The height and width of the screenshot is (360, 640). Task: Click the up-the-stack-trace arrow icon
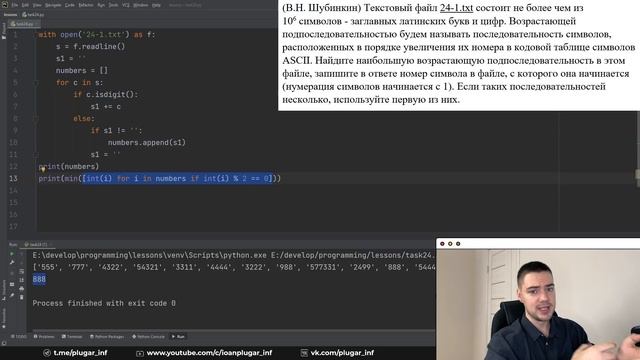(x=22, y=254)
